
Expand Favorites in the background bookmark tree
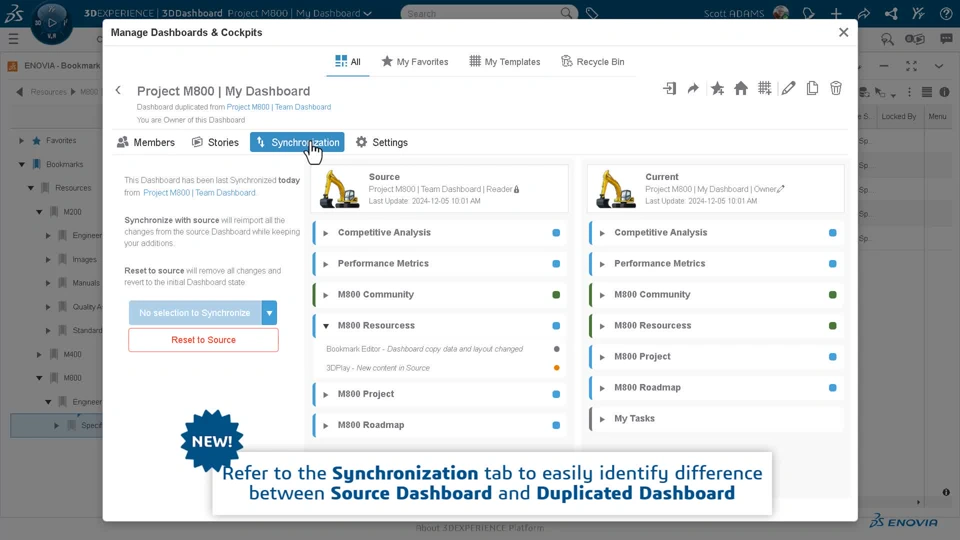21,141
